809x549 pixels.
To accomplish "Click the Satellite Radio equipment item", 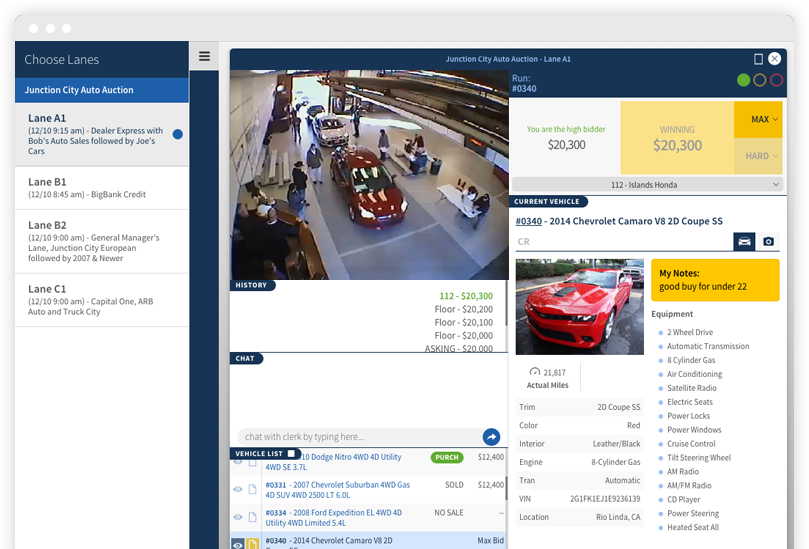I will click(691, 388).
